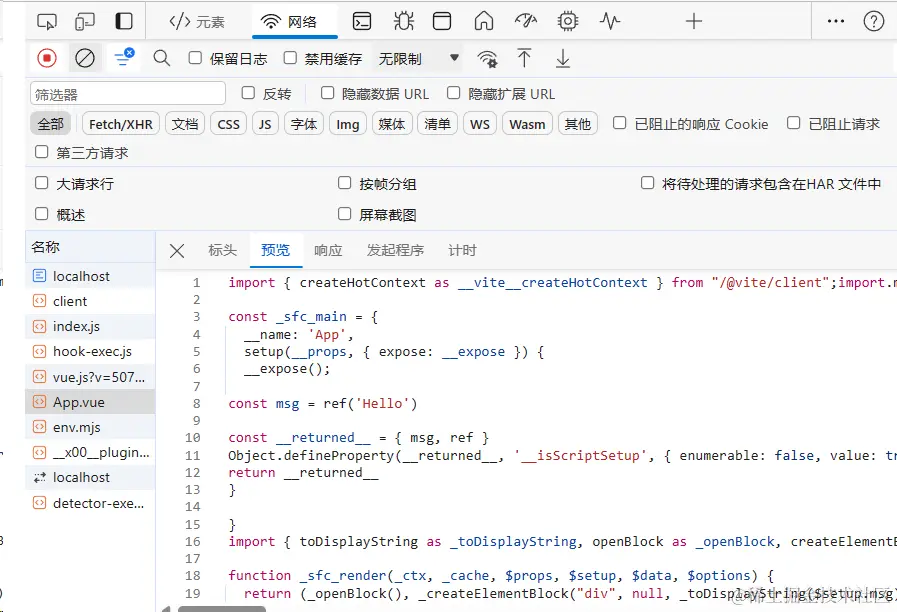Open the performance monitor waveform icon
The image size is (897, 612).
click(609, 22)
